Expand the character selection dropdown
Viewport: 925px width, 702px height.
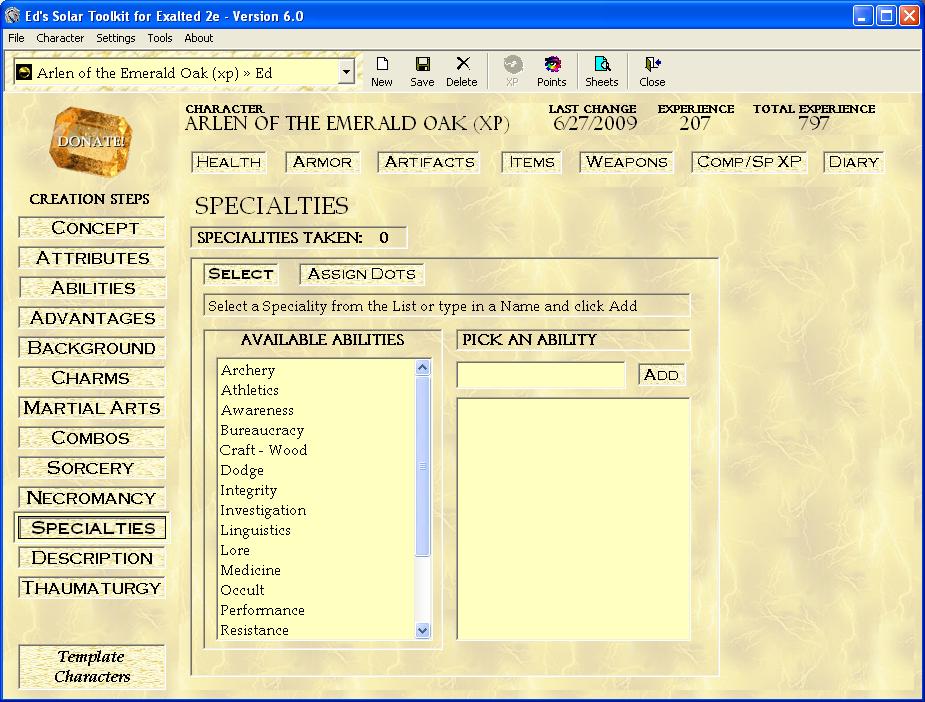pos(347,73)
